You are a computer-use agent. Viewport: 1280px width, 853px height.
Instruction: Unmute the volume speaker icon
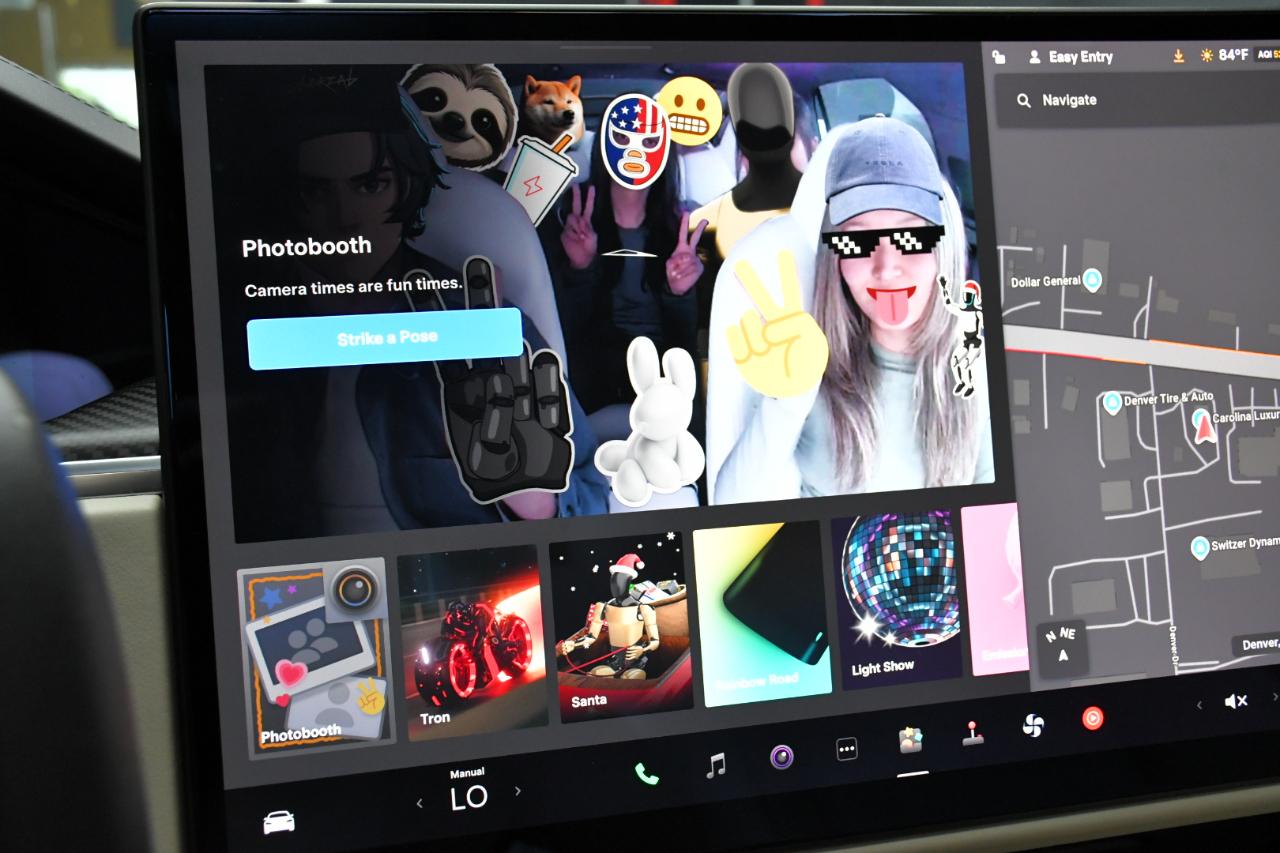pyautogui.click(x=1236, y=701)
